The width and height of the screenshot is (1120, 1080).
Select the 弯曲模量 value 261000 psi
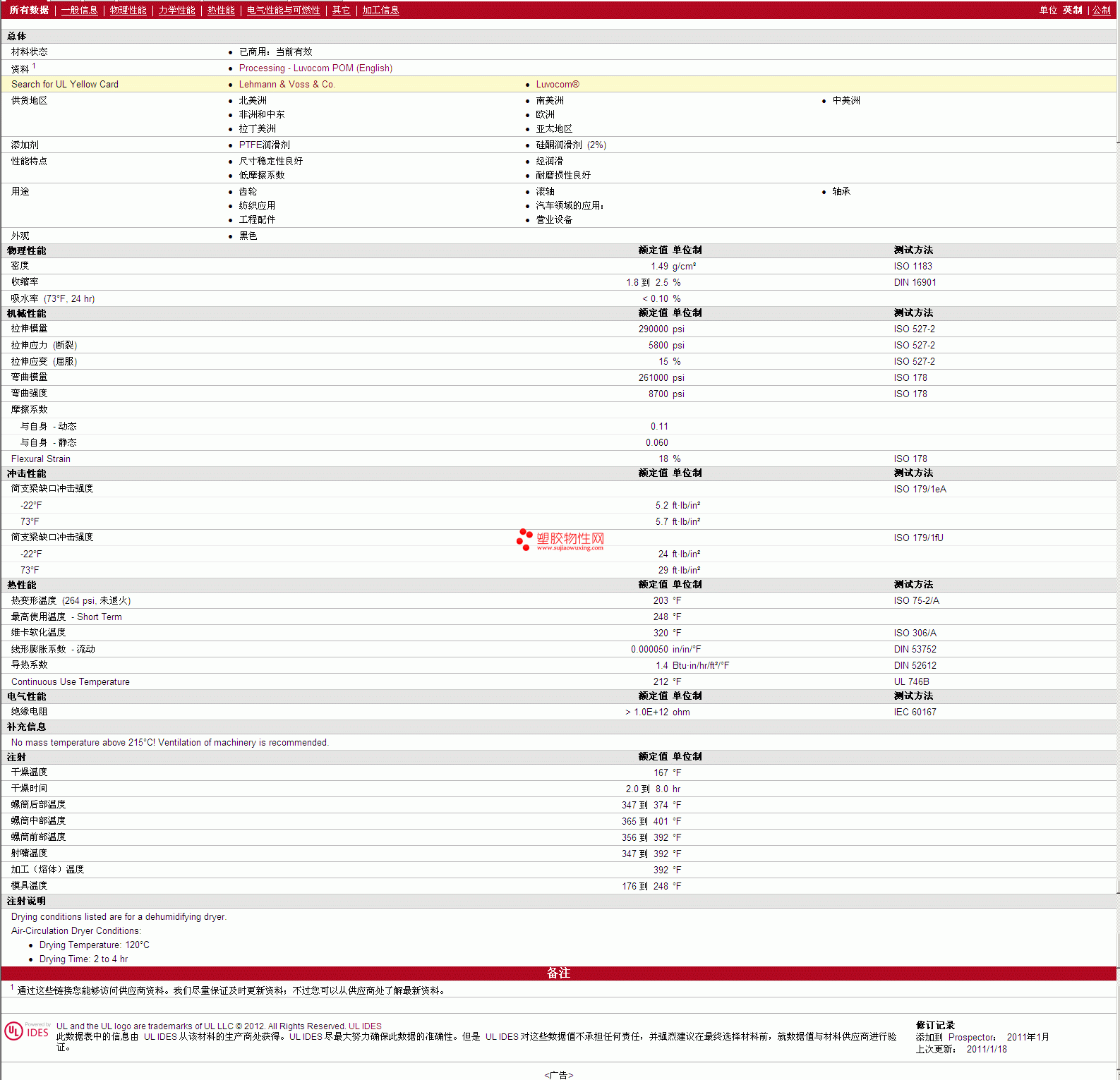pos(661,377)
